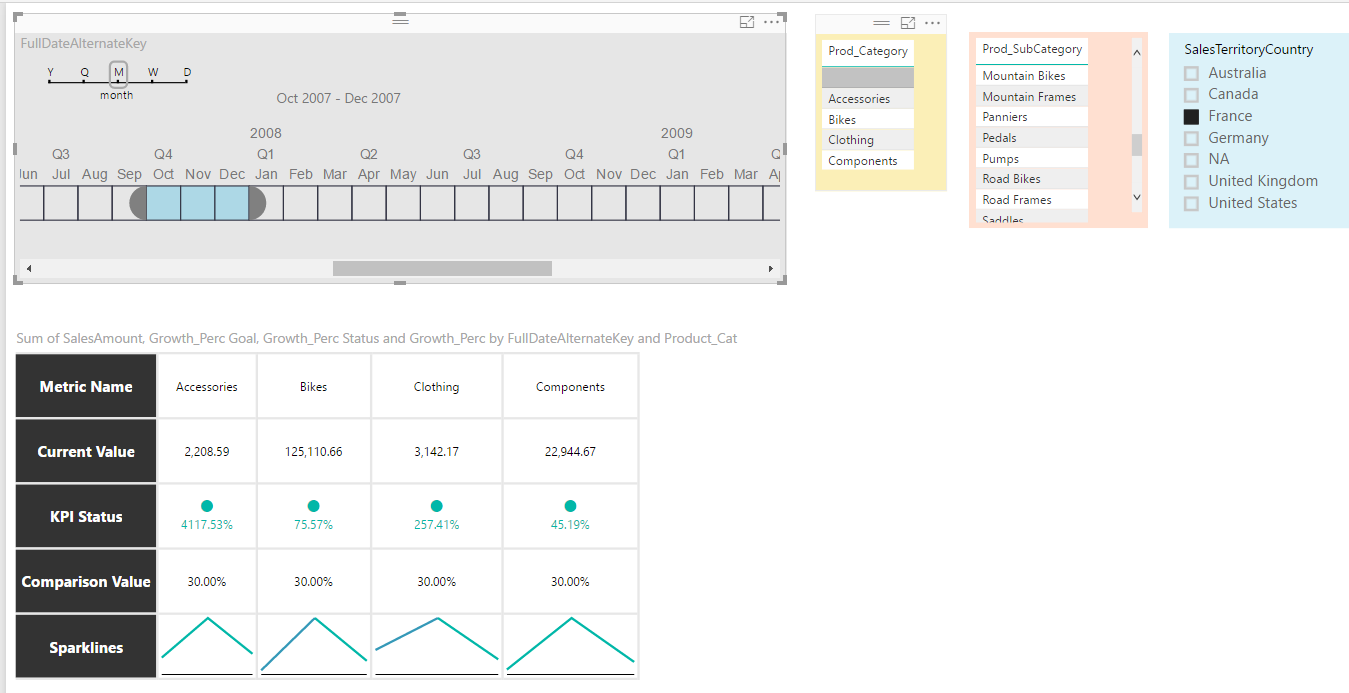This screenshot has width=1349, height=693.
Task: Check the Canada country checkbox
Action: click(x=1191, y=95)
